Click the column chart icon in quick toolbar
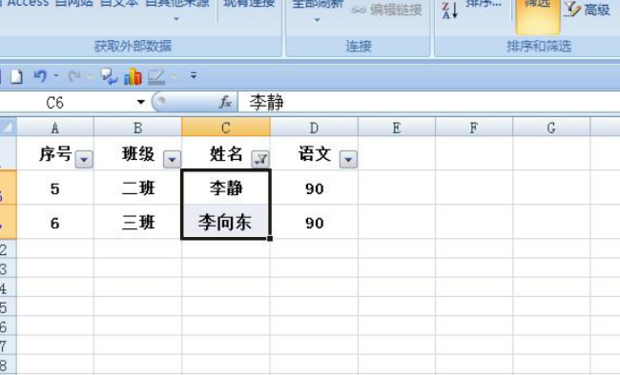620x375 pixels. tap(133, 76)
